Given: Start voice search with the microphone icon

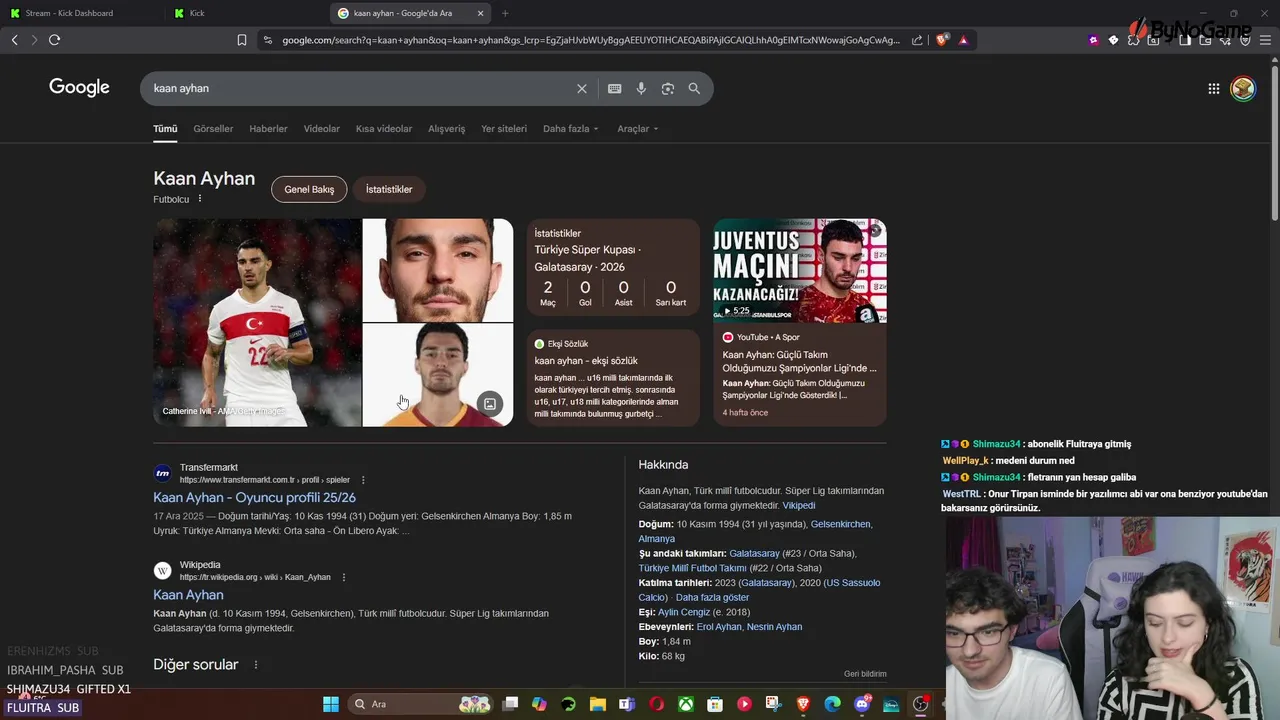Looking at the screenshot, I should [x=641, y=89].
